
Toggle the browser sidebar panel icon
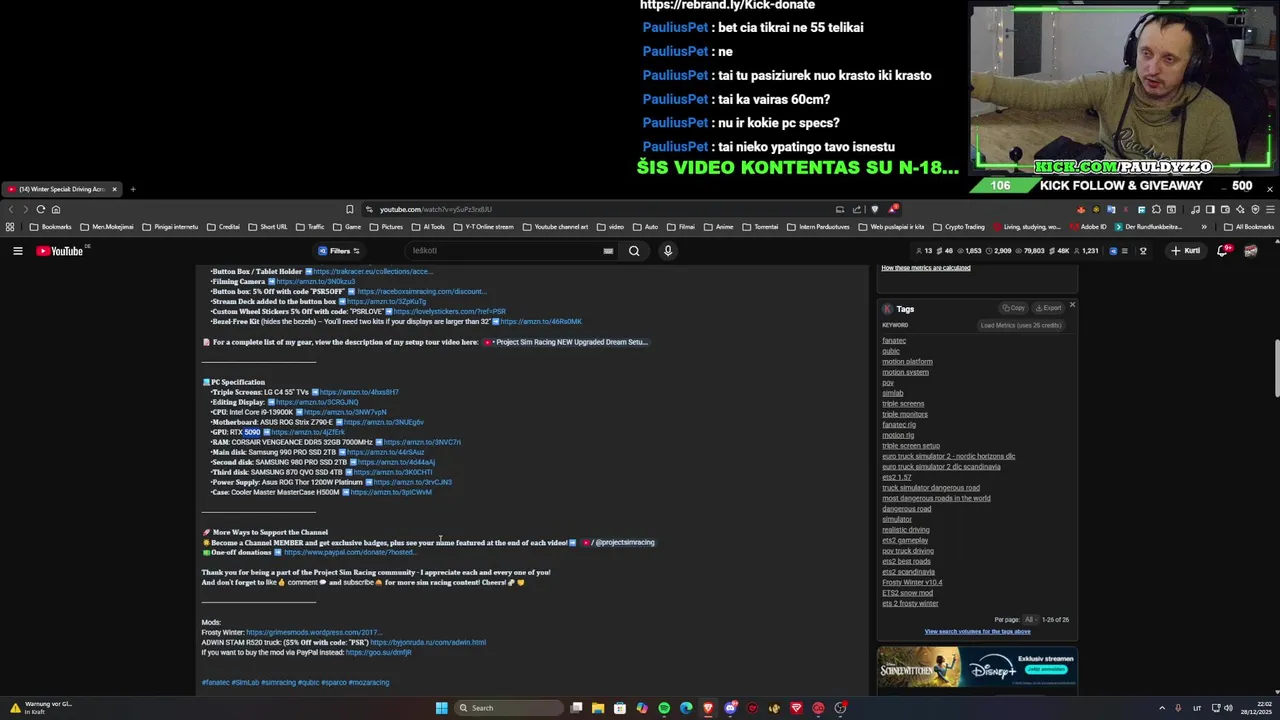pyautogui.click(x=1210, y=209)
